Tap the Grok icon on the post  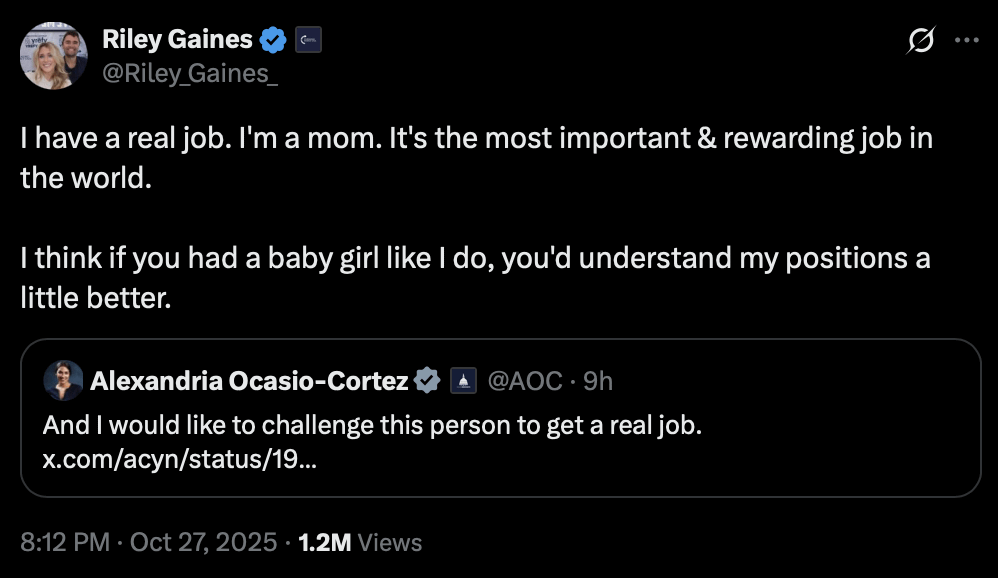tap(919, 41)
